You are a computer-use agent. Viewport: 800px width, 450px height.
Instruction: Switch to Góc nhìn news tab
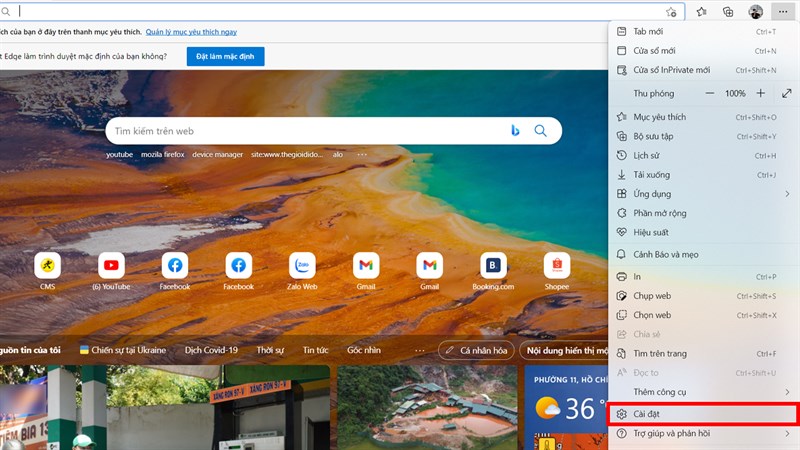coord(364,351)
